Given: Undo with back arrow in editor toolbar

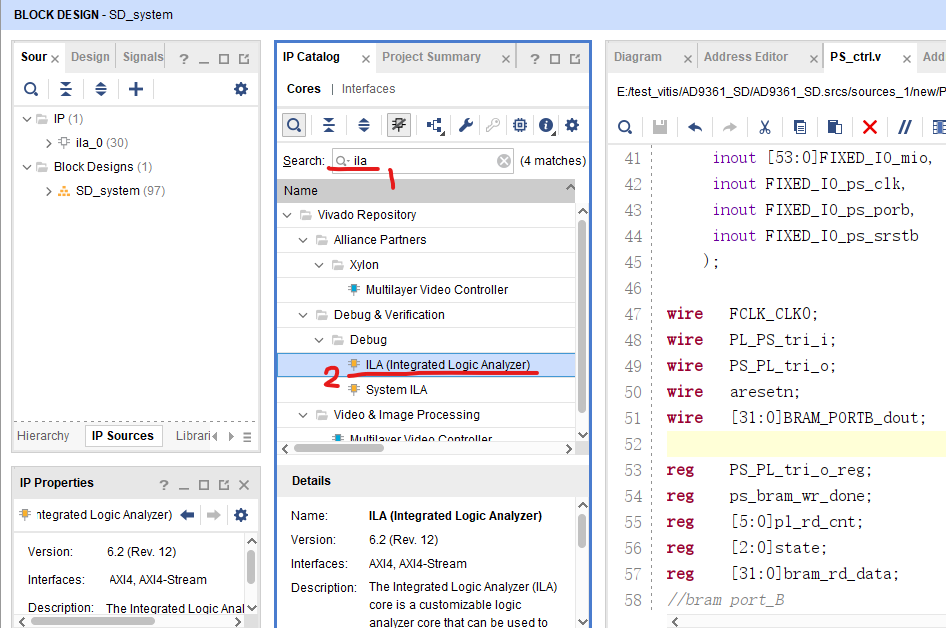Looking at the screenshot, I should point(695,127).
